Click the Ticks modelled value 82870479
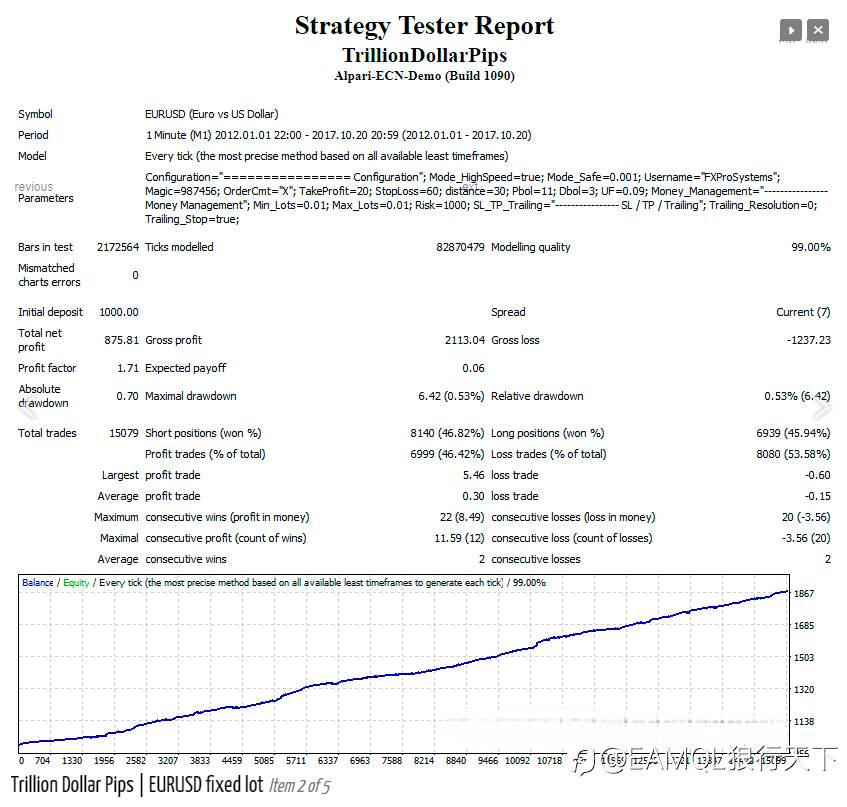Screen dimensions: 847x807 (460, 247)
